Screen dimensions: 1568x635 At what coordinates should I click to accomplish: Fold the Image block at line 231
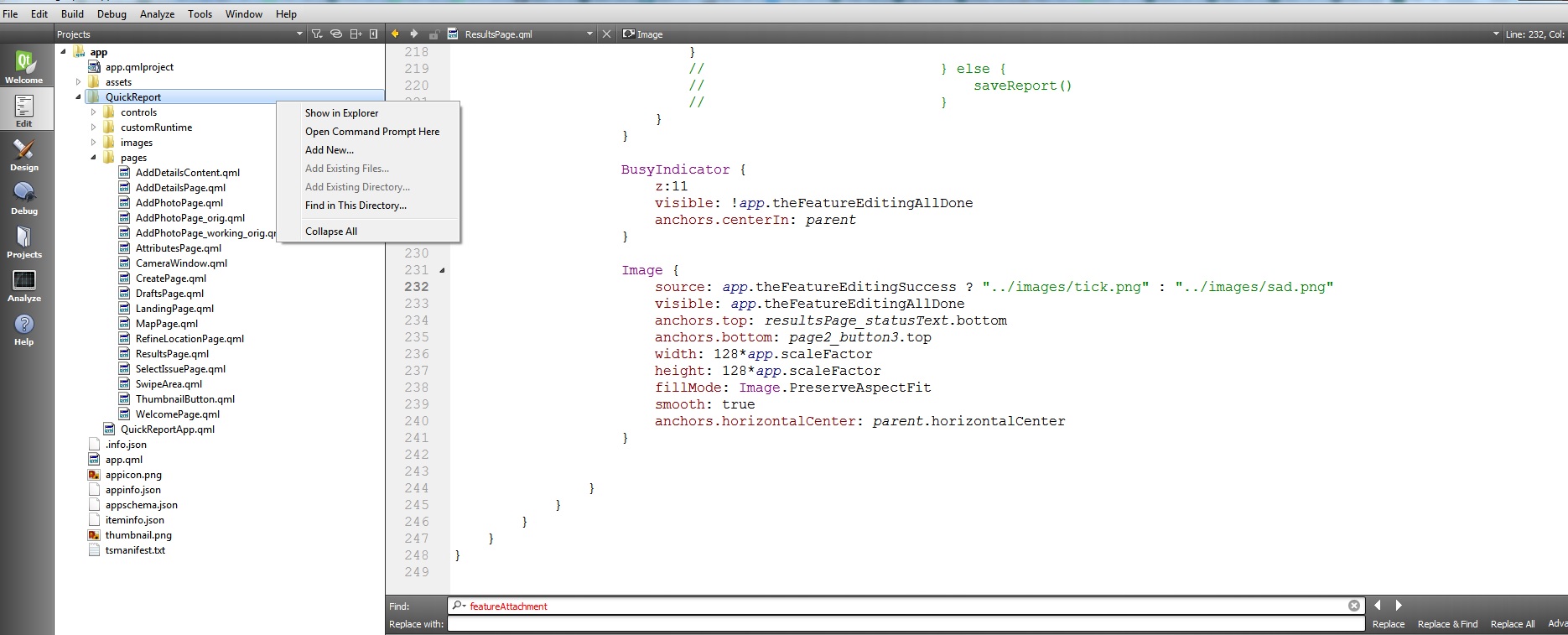click(442, 270)
